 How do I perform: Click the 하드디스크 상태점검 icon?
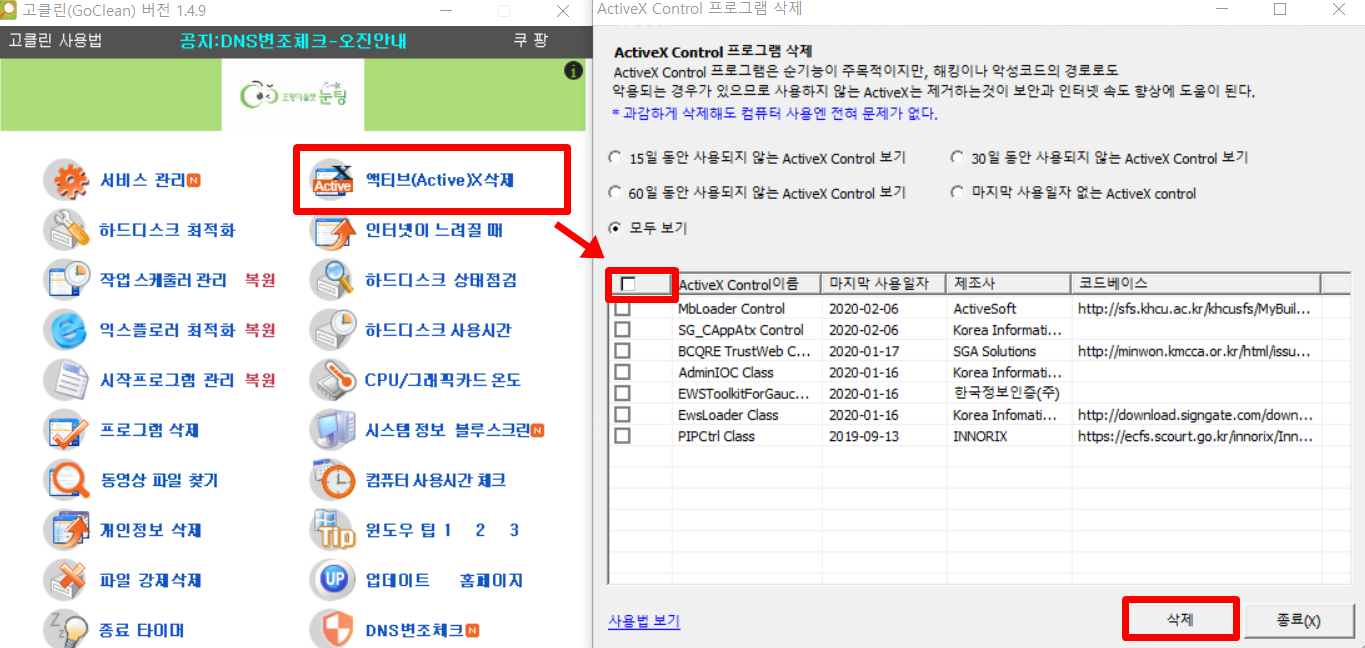pos(333,280)
